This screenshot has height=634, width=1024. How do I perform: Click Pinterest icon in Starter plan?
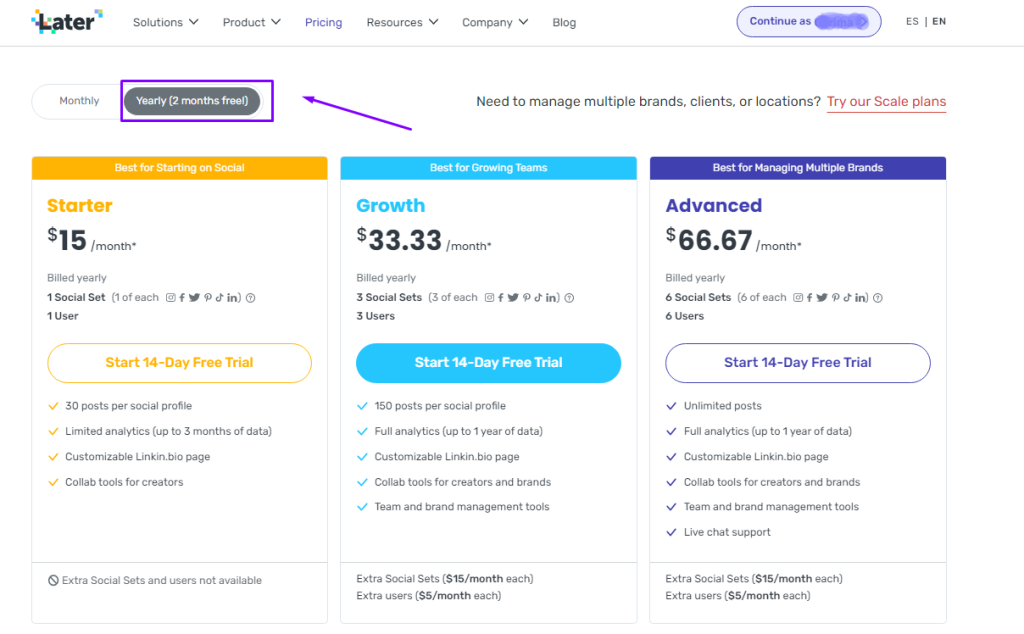208,298
